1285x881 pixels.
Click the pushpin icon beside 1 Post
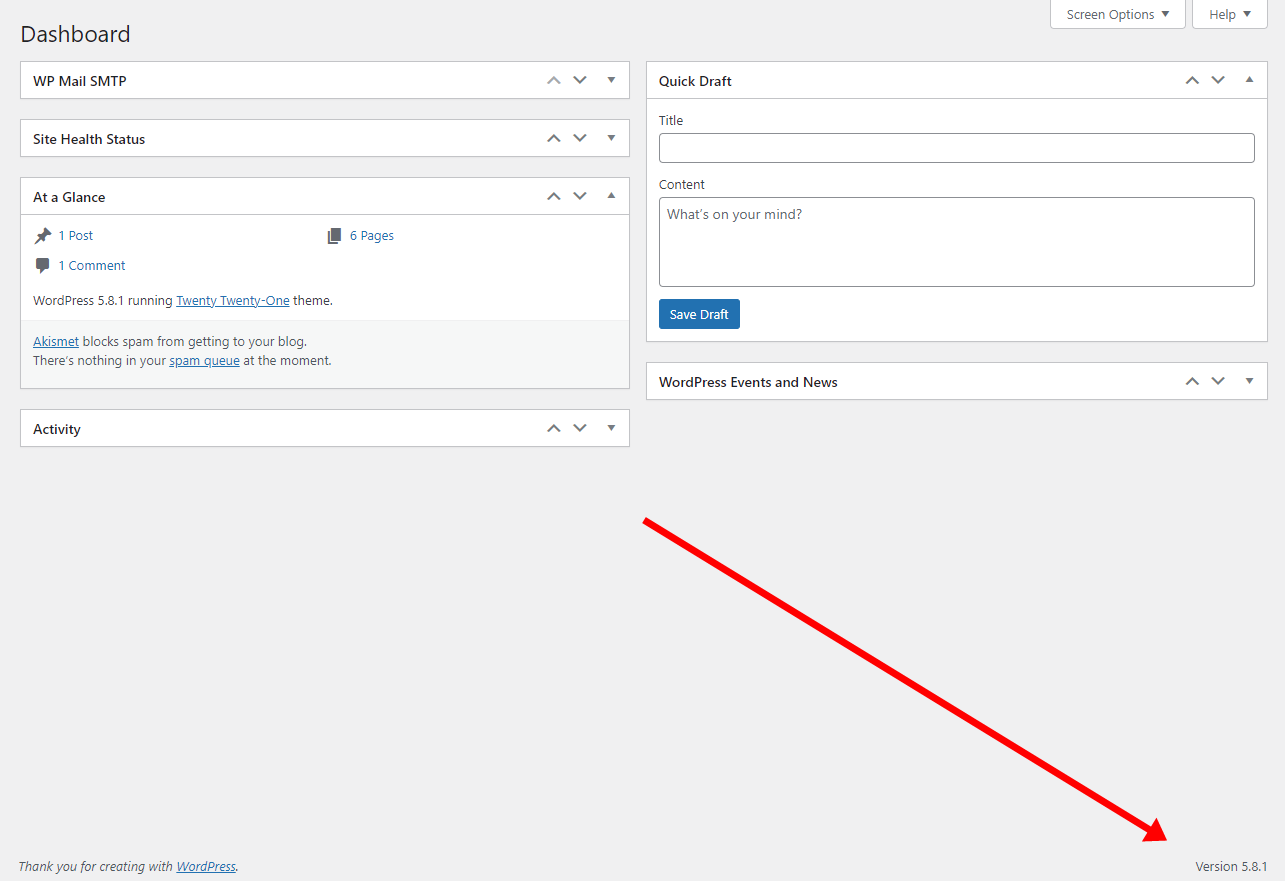(x=43, y=236)
